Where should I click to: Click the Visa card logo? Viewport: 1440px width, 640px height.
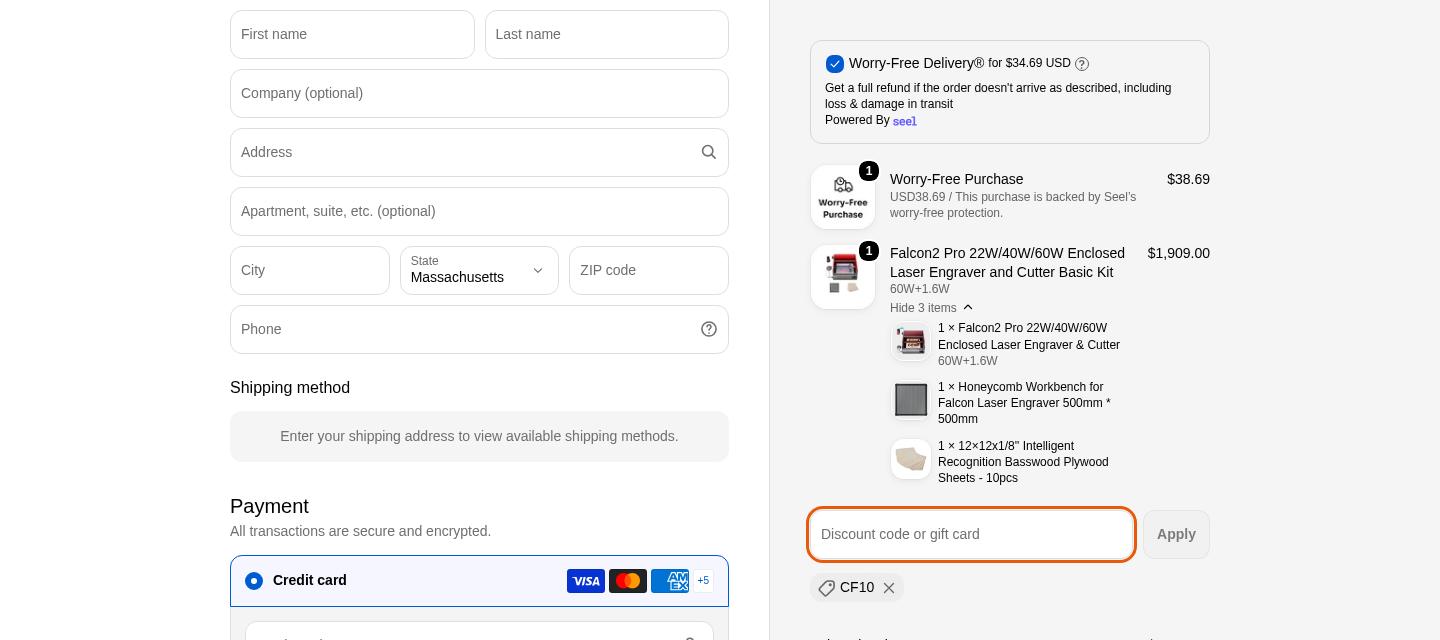586,581
